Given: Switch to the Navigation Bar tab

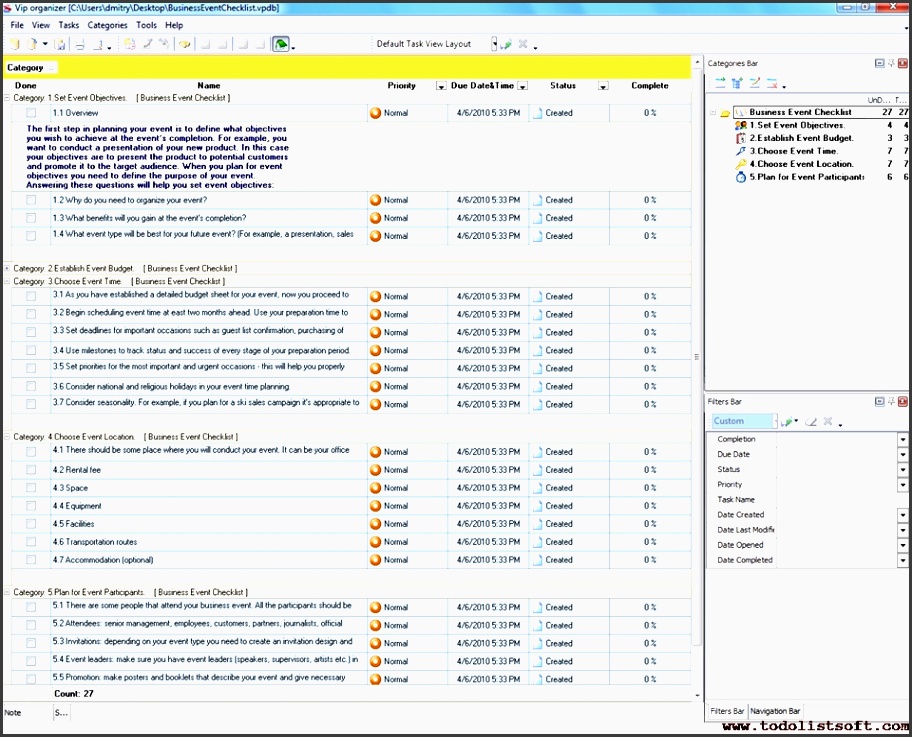Looking at the screenshot, I should coord(775,711).
